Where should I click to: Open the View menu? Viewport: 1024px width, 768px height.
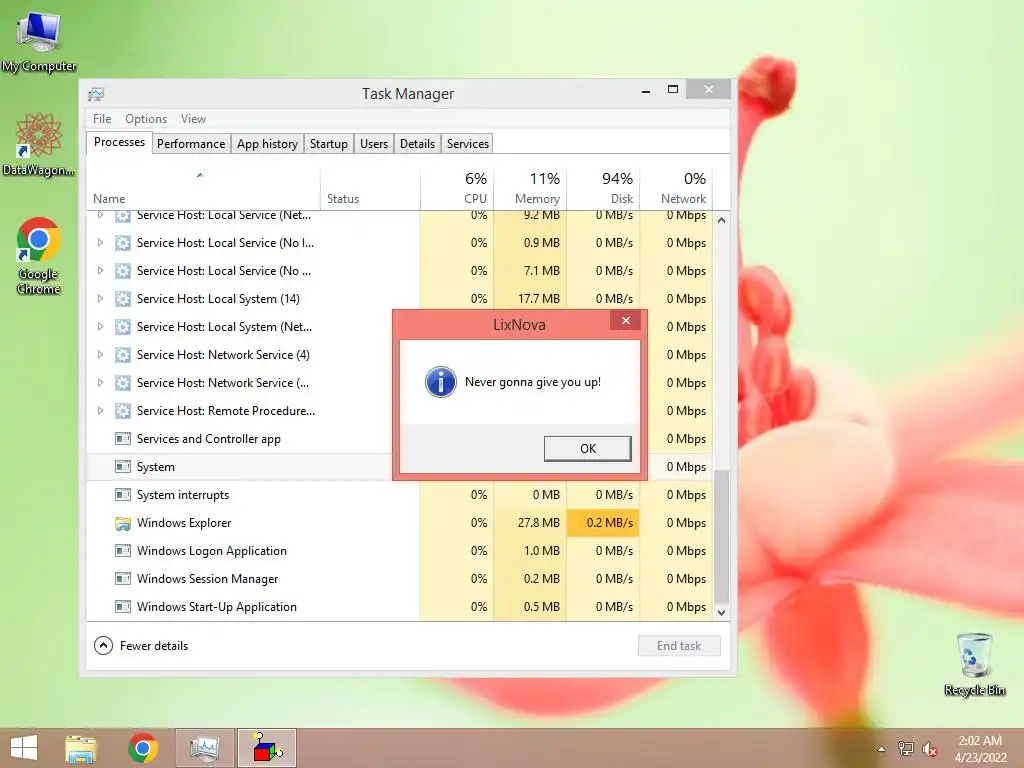[193, 119]
